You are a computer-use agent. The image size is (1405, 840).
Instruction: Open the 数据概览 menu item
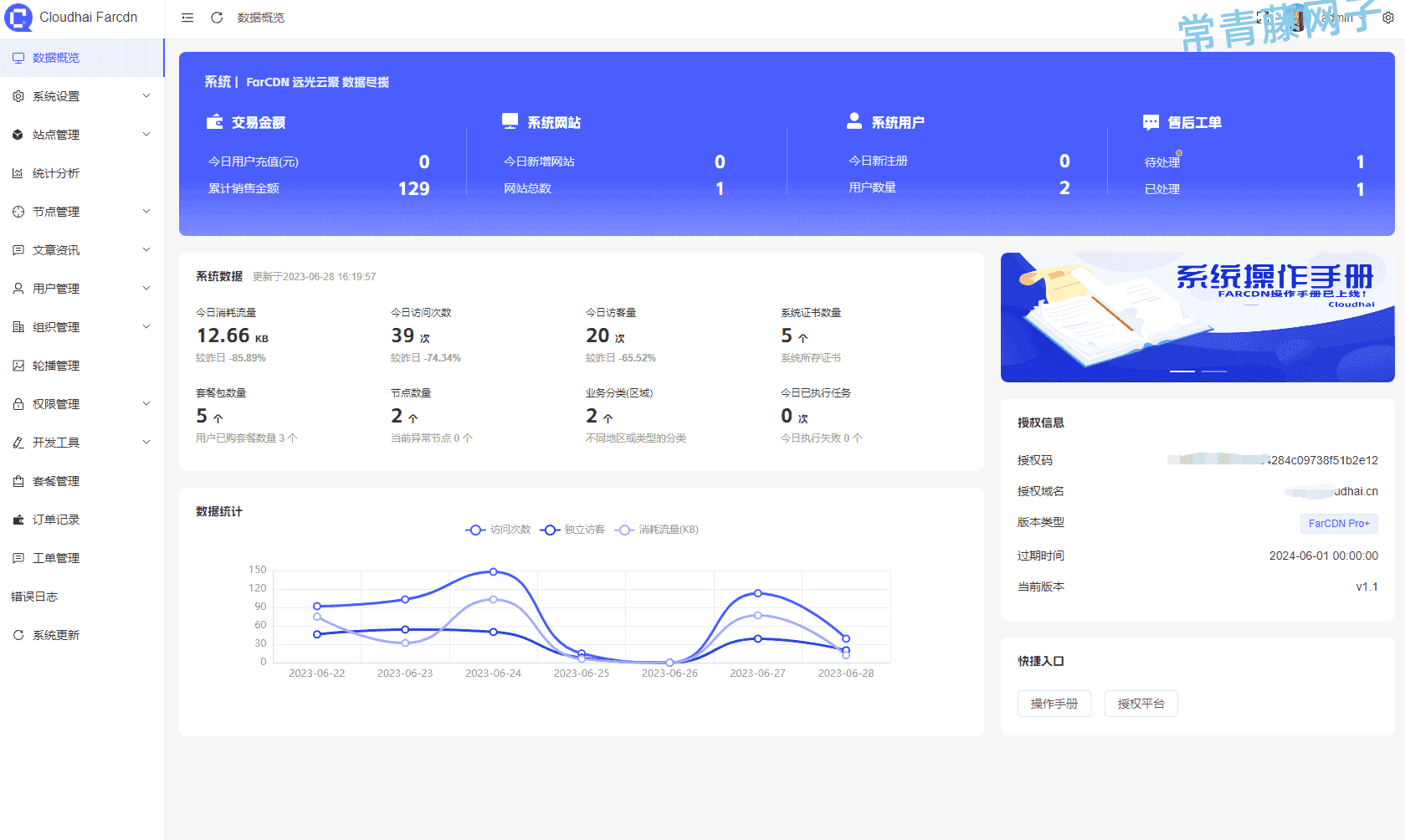pos(82,58)
